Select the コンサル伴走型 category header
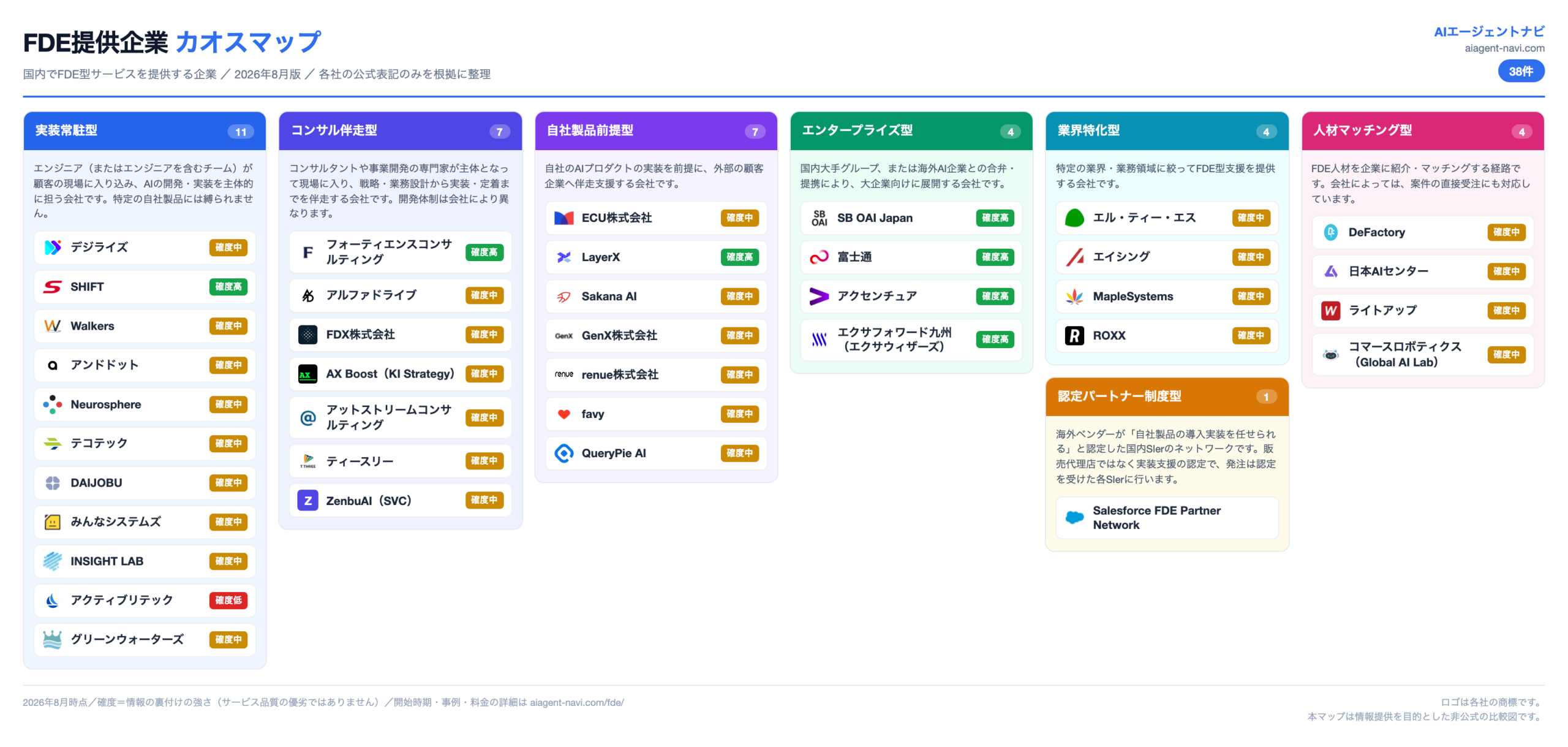 click(400, 131)
